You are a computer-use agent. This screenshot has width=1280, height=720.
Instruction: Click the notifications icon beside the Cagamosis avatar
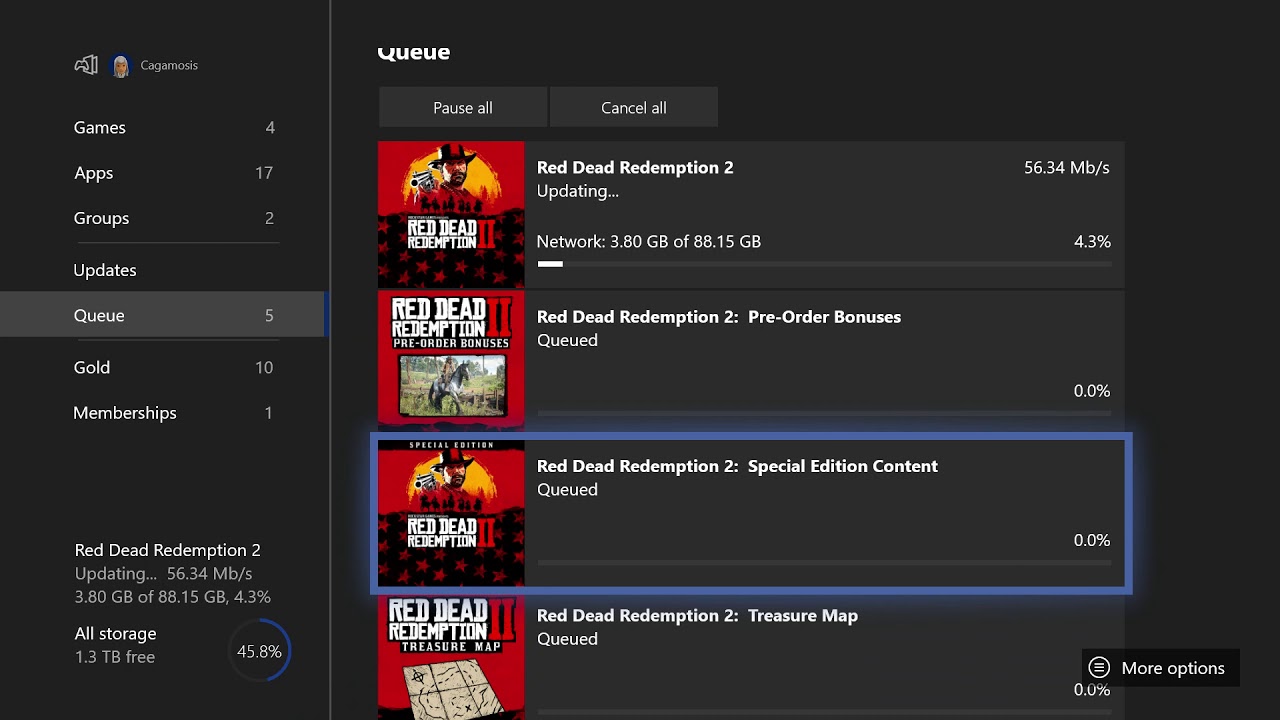click(86, 65)
